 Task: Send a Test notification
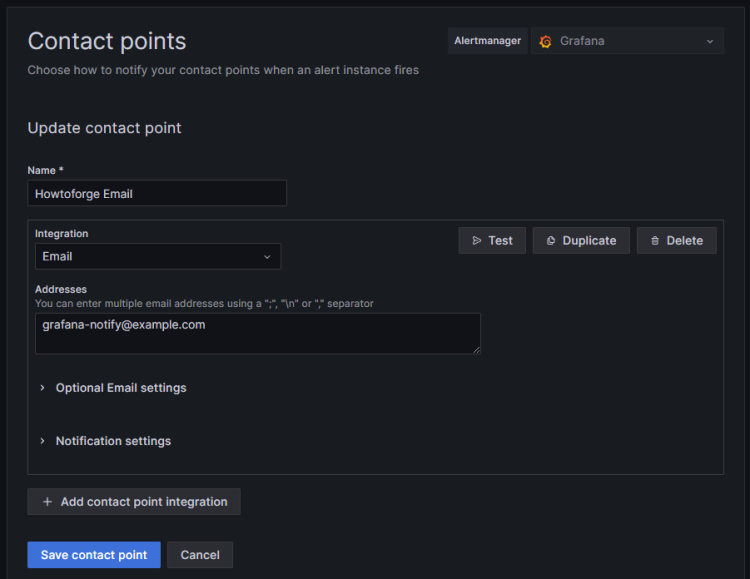point(492,241)
